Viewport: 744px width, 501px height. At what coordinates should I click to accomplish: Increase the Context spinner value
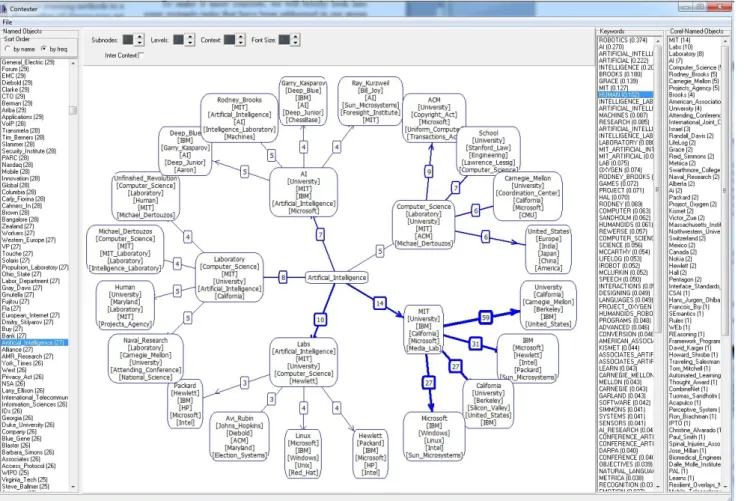241,37
